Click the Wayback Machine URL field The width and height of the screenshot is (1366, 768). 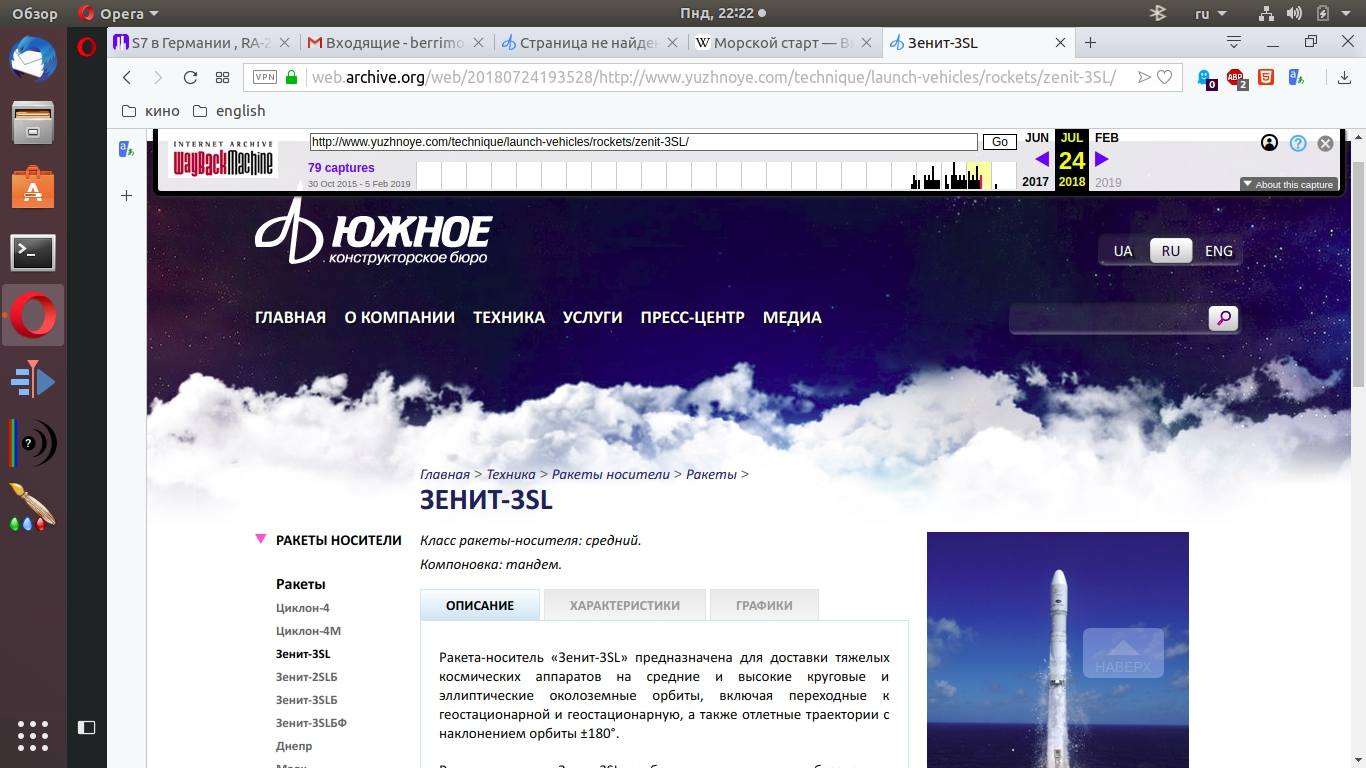(644, 142)
